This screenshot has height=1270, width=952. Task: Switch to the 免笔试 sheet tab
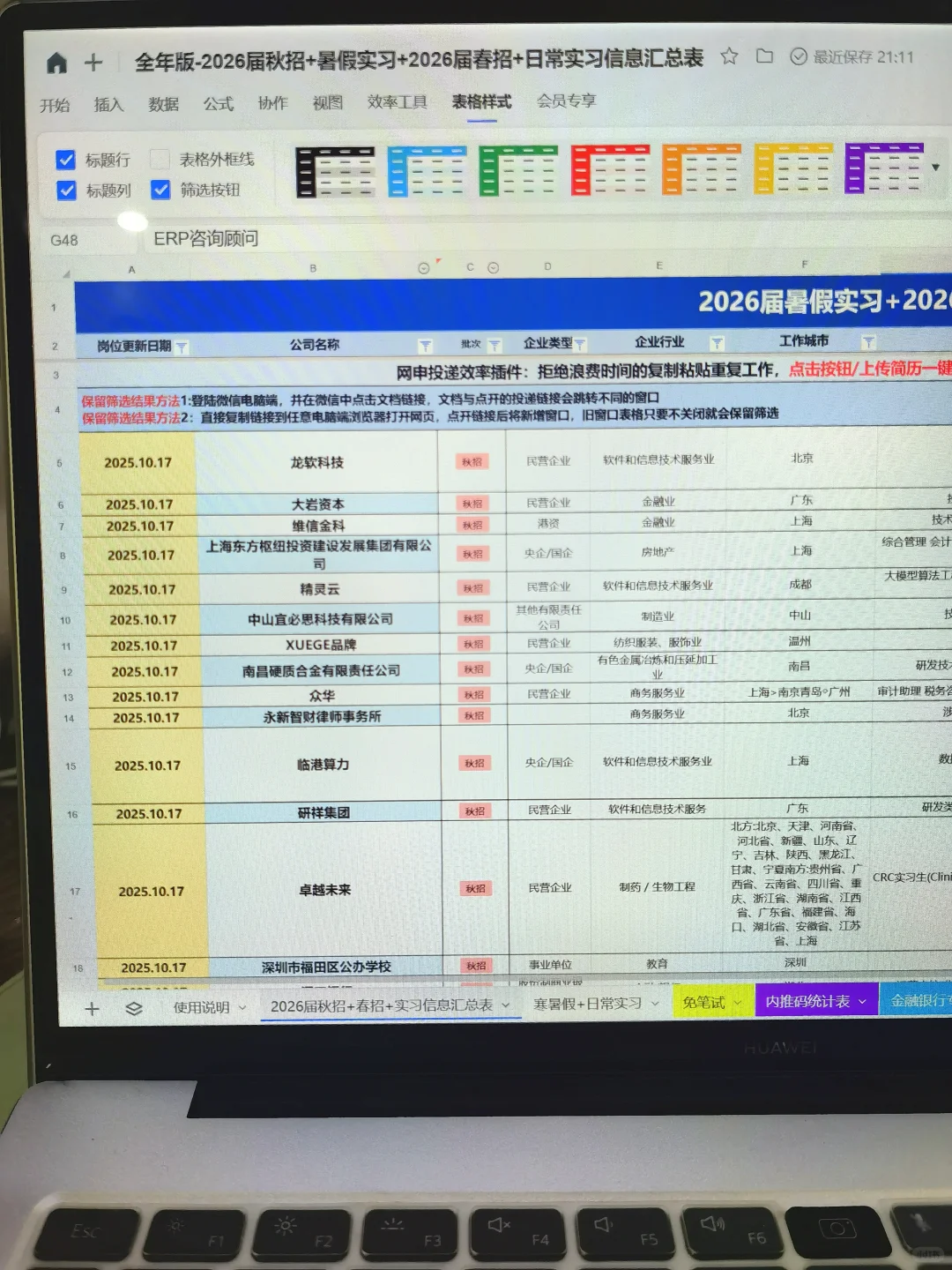tap(703, 1002)
